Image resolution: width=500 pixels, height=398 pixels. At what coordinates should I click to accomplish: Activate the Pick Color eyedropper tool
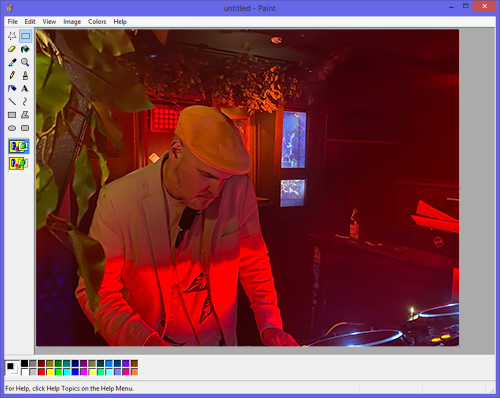coord(12,62)
